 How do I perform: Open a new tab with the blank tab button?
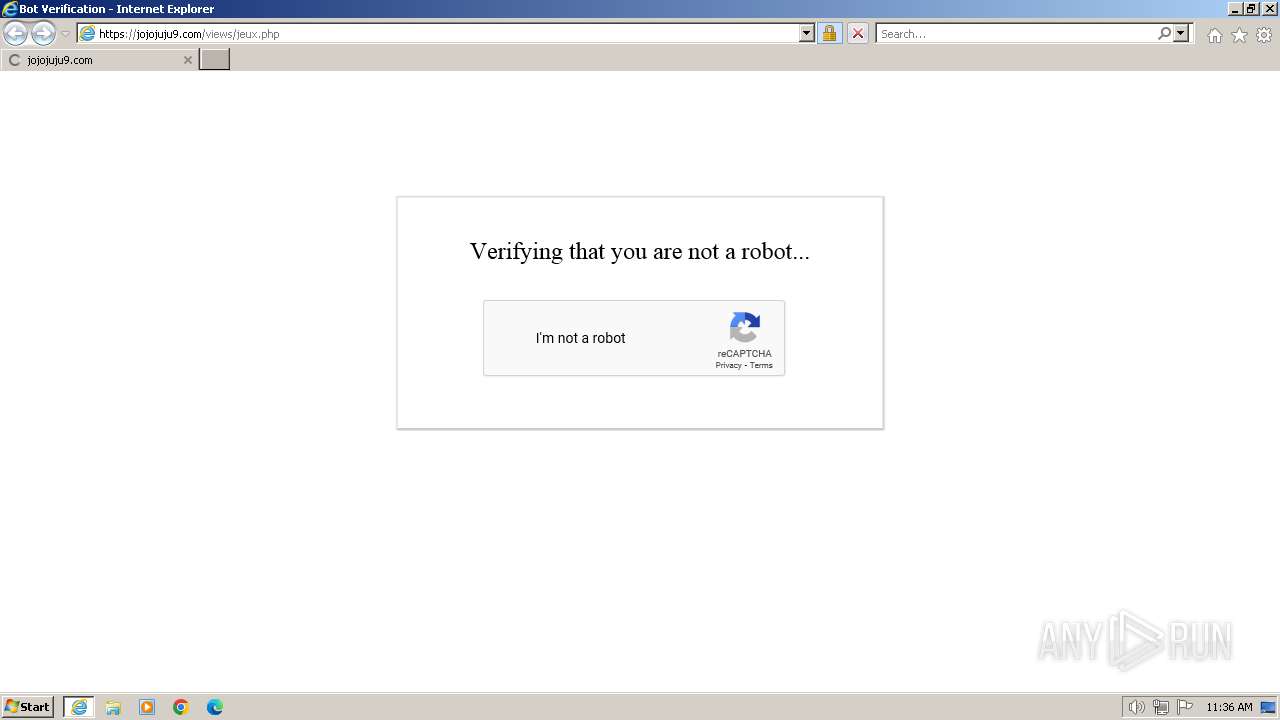point(215,60)
